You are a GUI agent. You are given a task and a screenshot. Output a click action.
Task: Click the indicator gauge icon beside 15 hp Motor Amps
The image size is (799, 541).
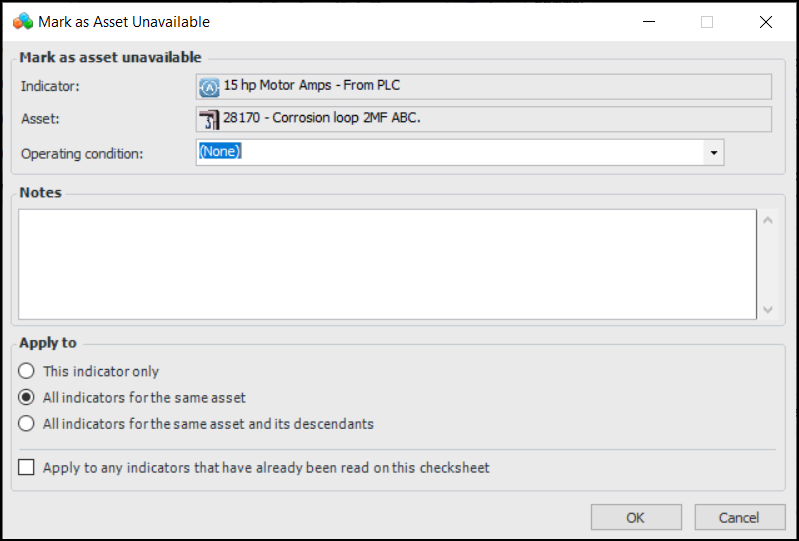click(x=209, y=86)
